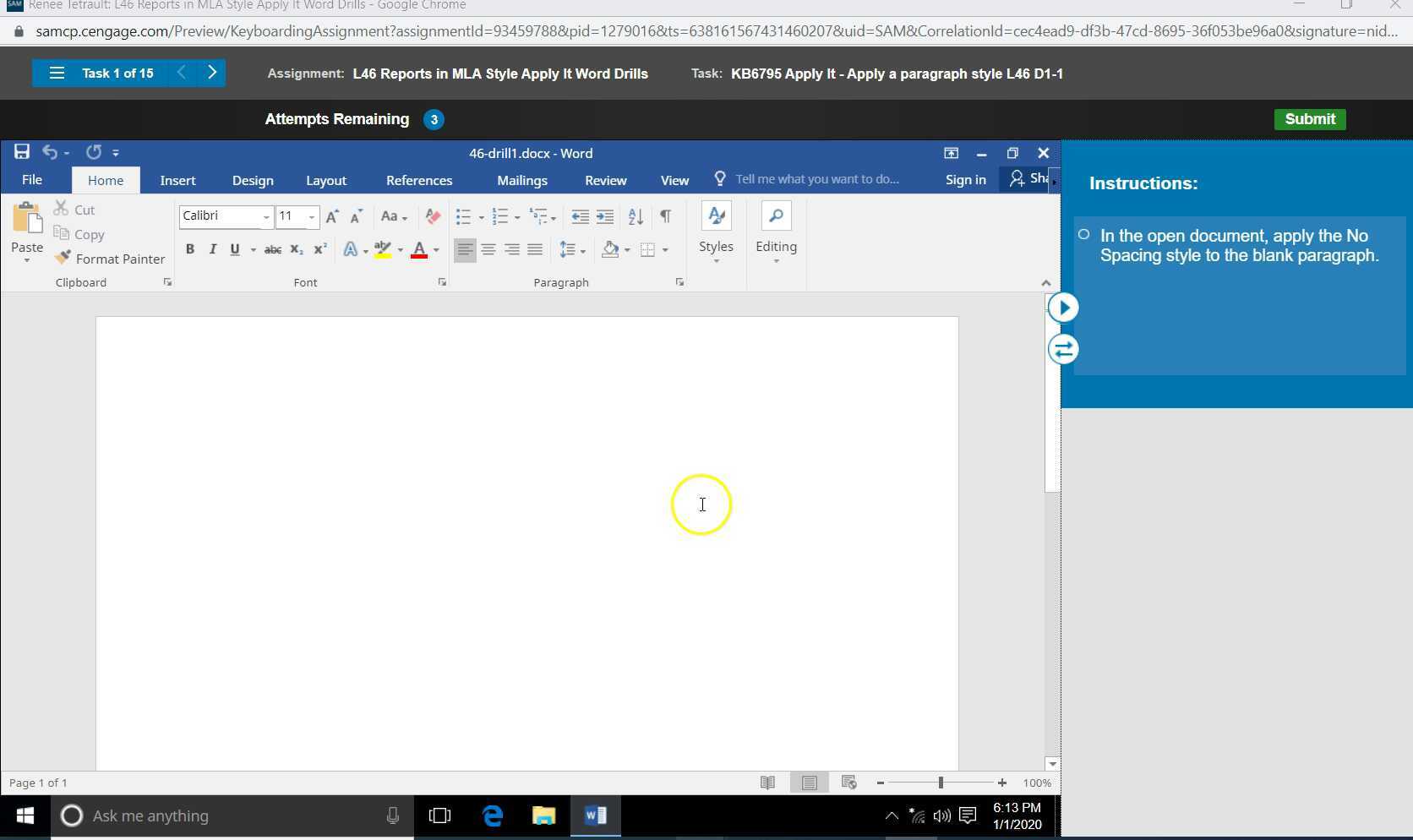Click the Increase Indent icon
The width and height of the screenshot is (1413, 840).
click(605, 216)
